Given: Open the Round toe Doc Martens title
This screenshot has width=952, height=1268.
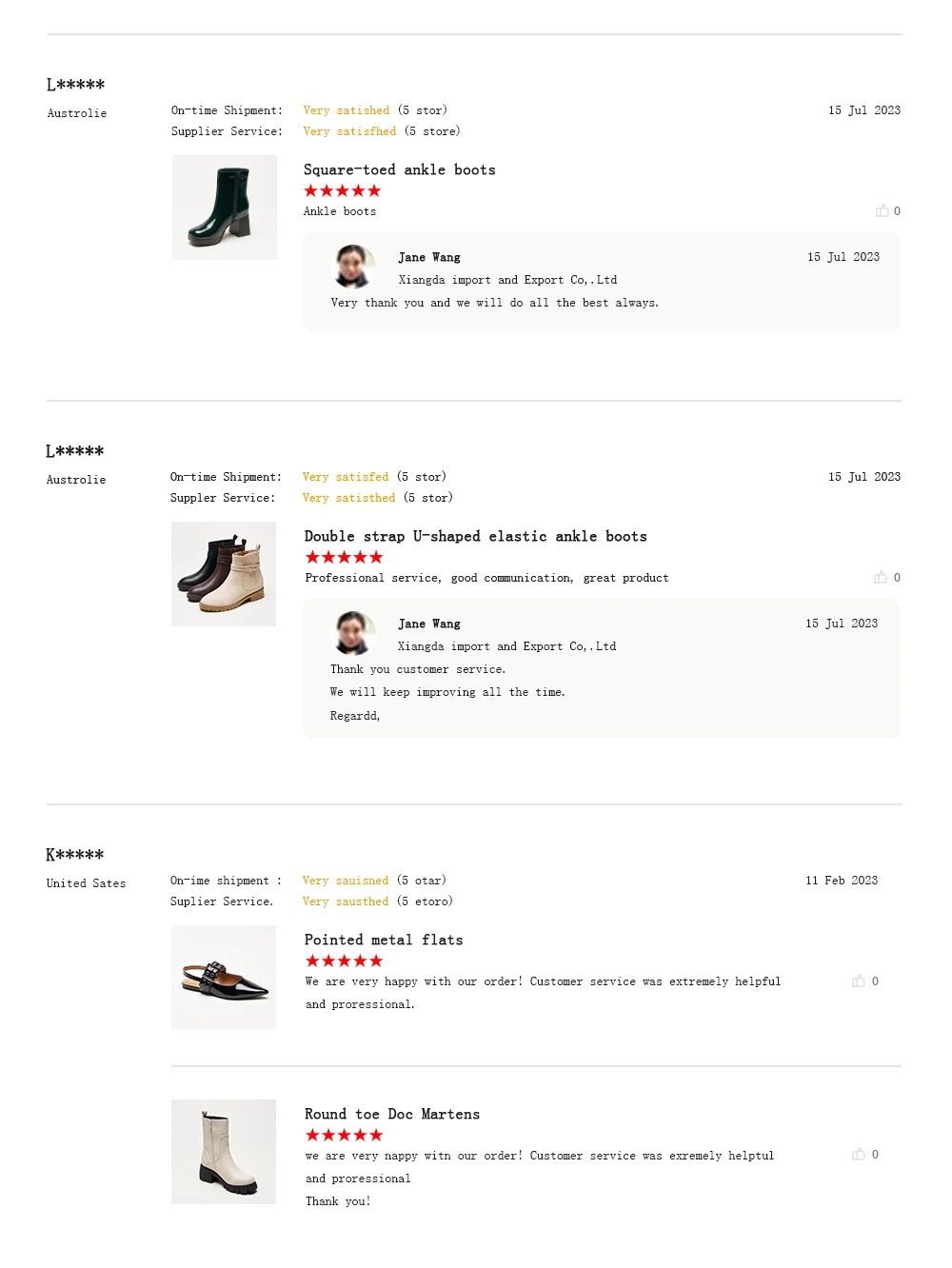Looking at the screenshot, I should [392, 1114].
